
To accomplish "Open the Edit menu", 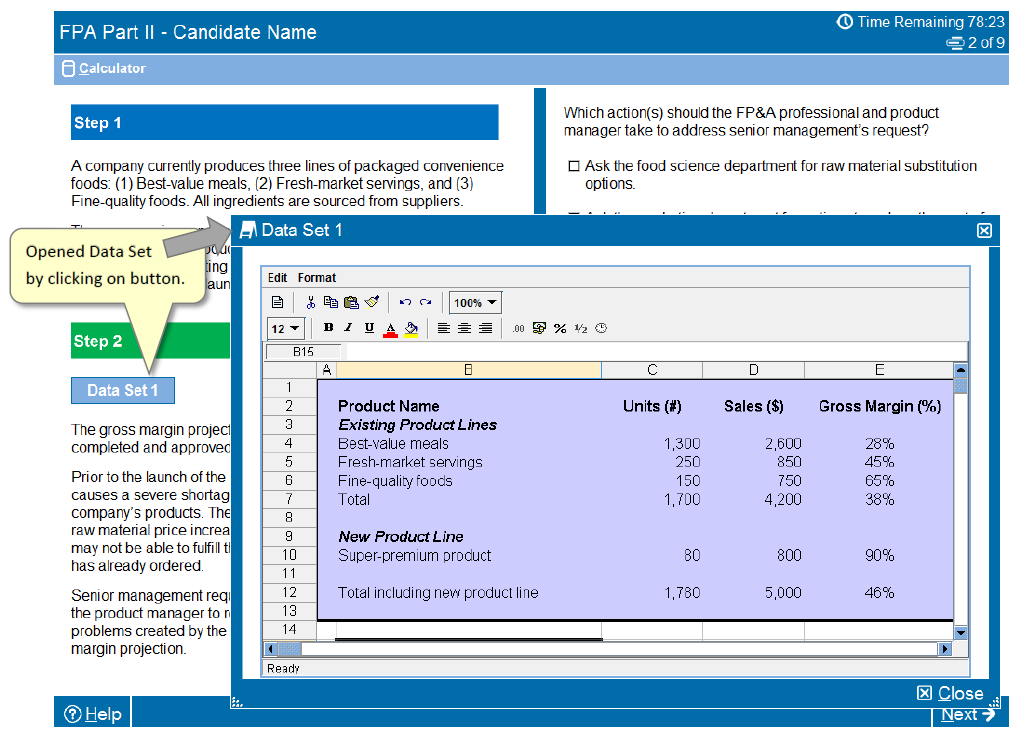I will coord(277,278).
